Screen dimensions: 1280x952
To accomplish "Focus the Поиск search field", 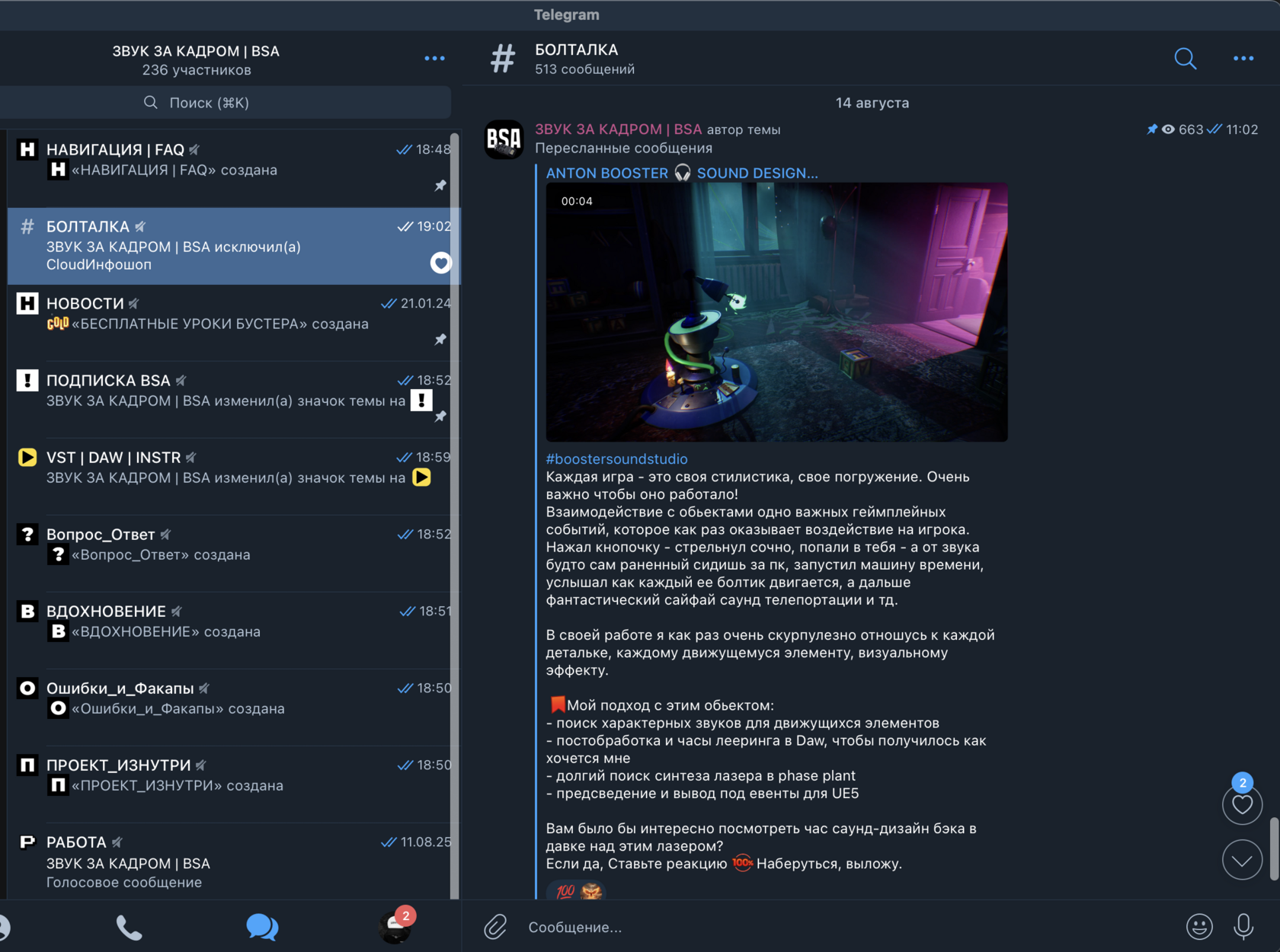I will (x=226, y=103).
